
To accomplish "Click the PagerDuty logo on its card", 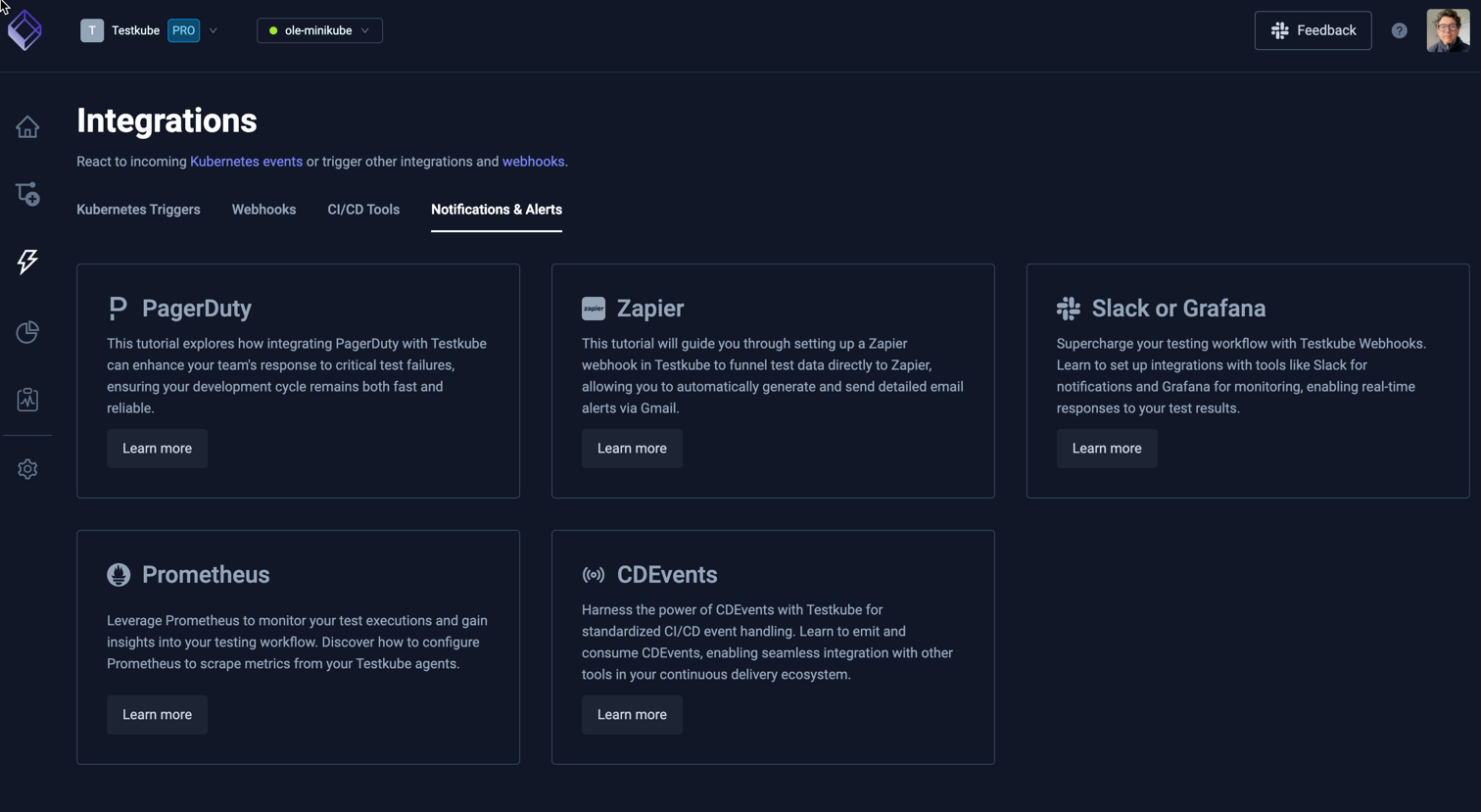I will (x=117, y=308).
